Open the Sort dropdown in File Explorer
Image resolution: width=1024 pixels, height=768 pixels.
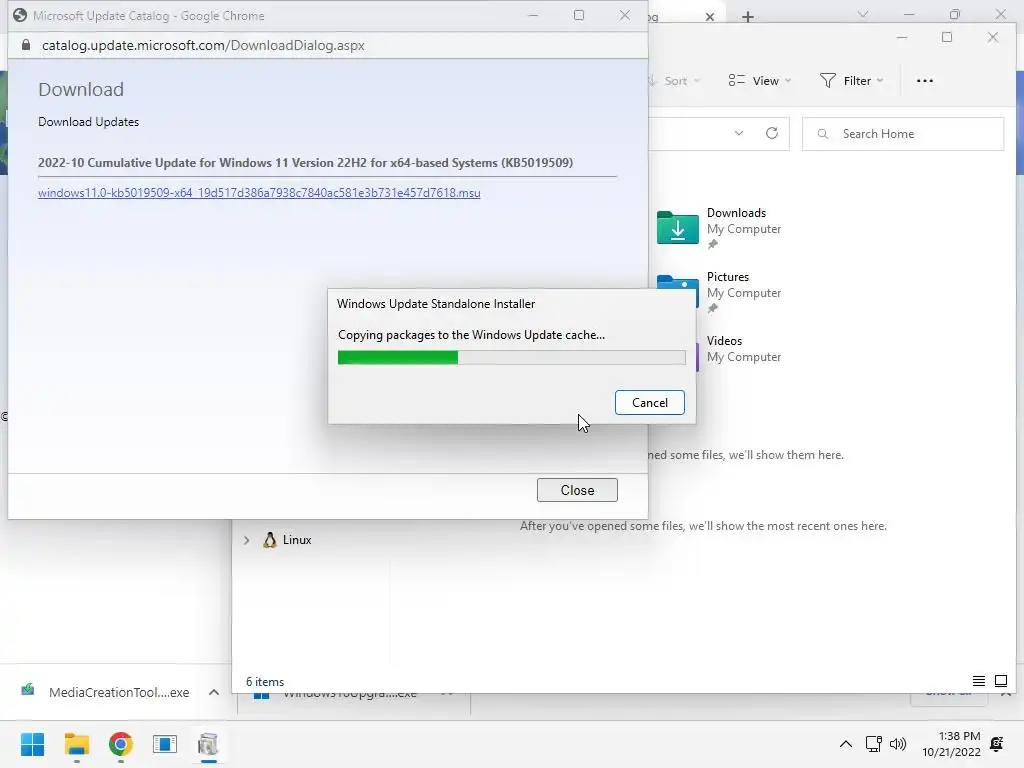click(x=675, y=80)
